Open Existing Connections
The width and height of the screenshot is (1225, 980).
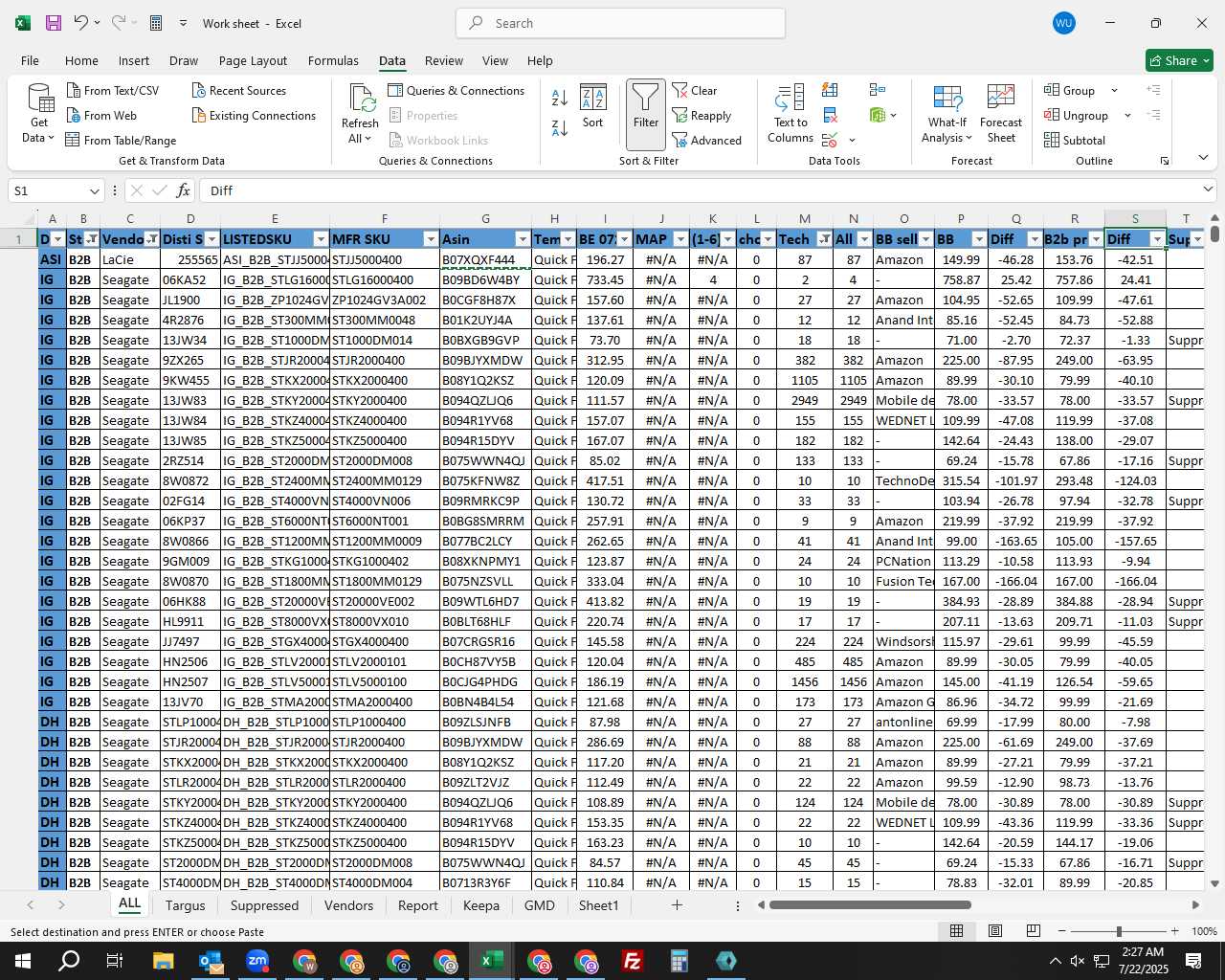(x=254, y=115)
